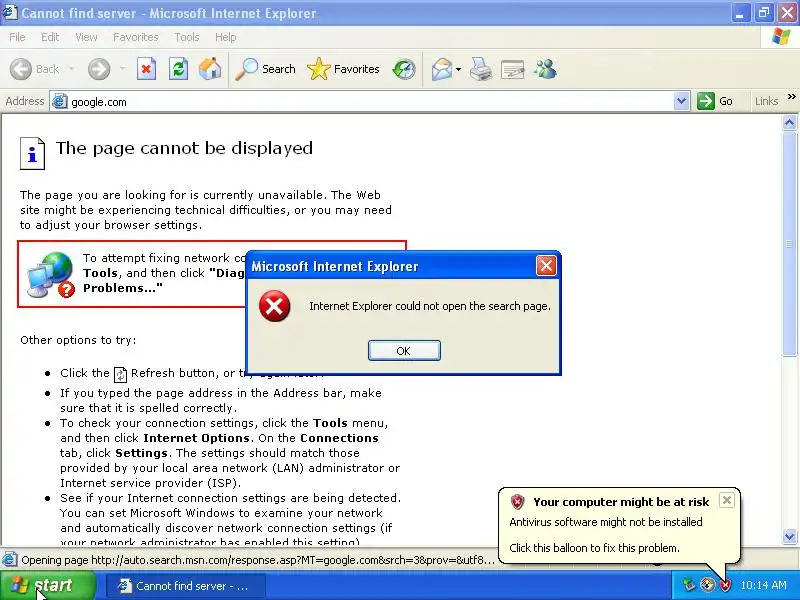800x600 pixels.
Task: Expand the Mail button dropdown arrow
Action: (458, 69)
